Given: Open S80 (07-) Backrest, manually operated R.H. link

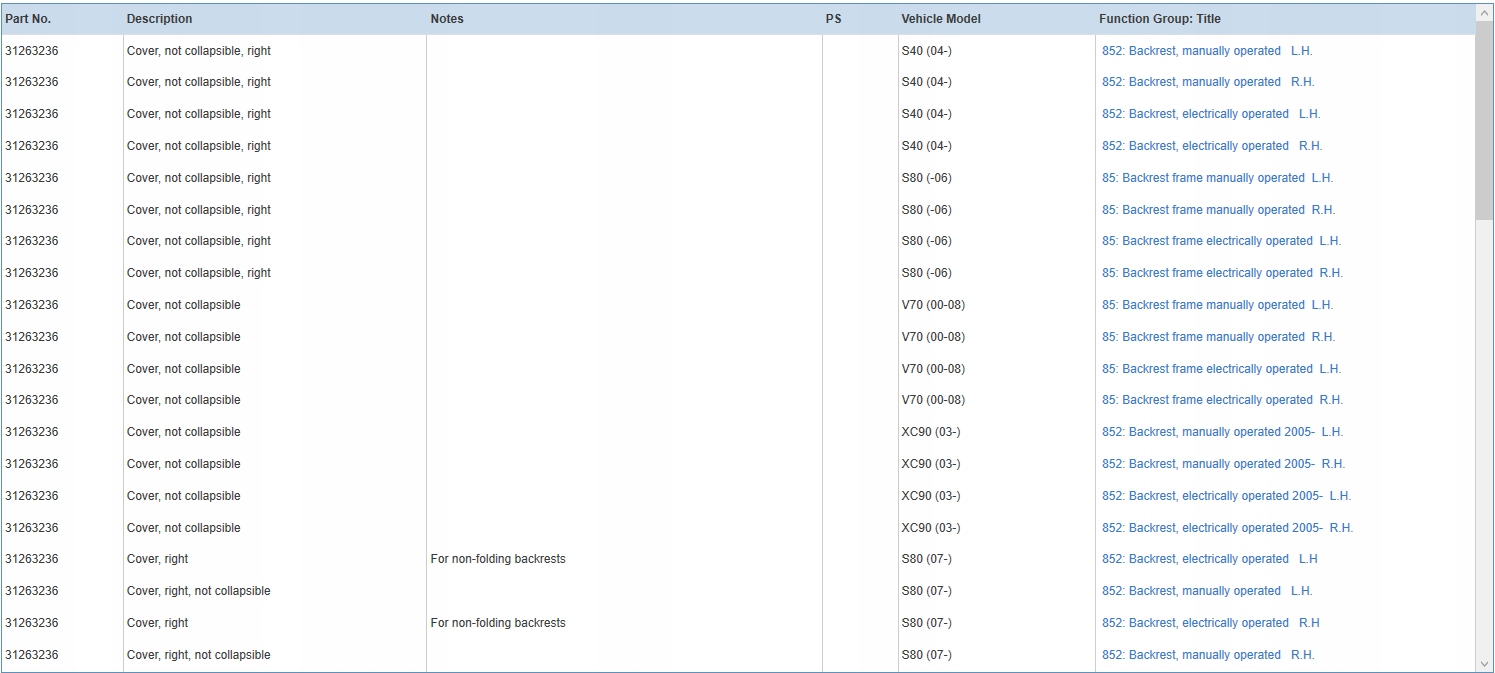Looking at the screenshot, I should point(1208,655).
